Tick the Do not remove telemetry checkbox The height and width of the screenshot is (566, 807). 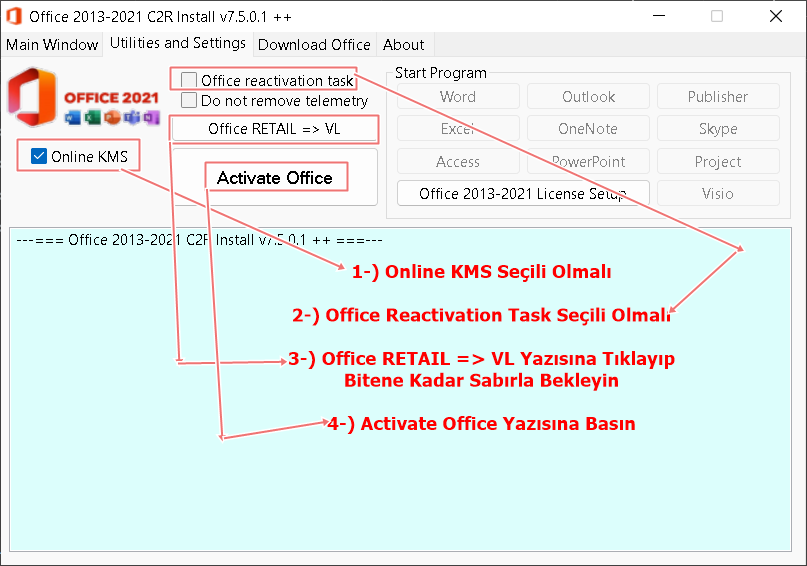click(189, 100)
